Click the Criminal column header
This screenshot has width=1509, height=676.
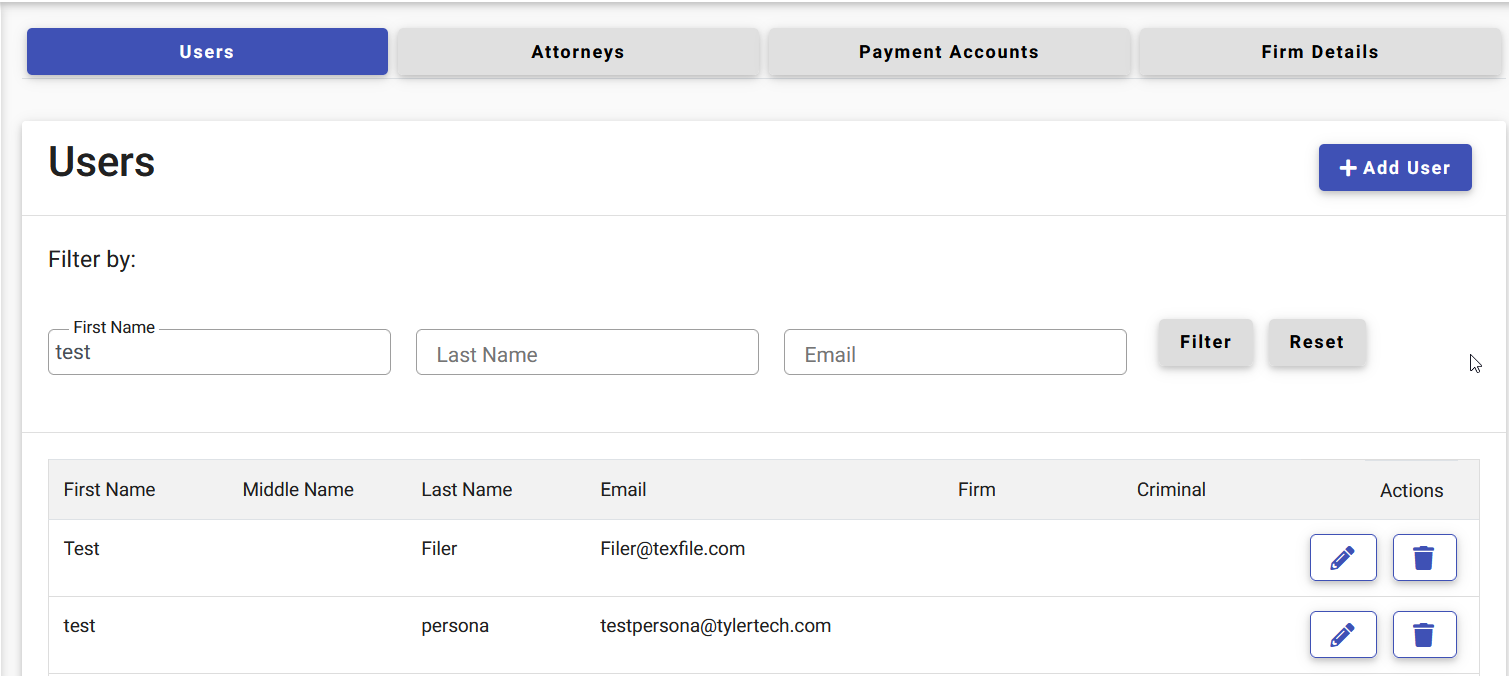pyautogui.click(x=1171, y=490)
